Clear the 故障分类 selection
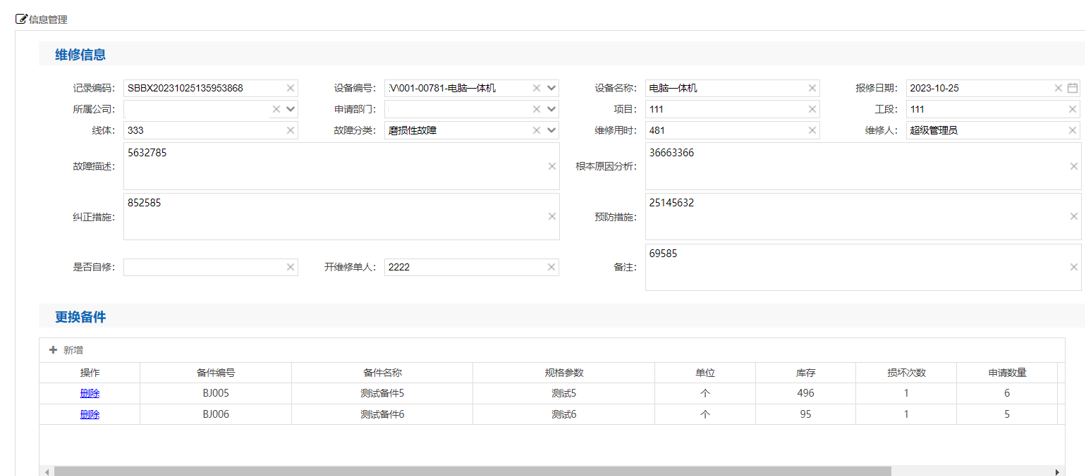This screenshot has width=1085, height=476. [x=536, y=130]
